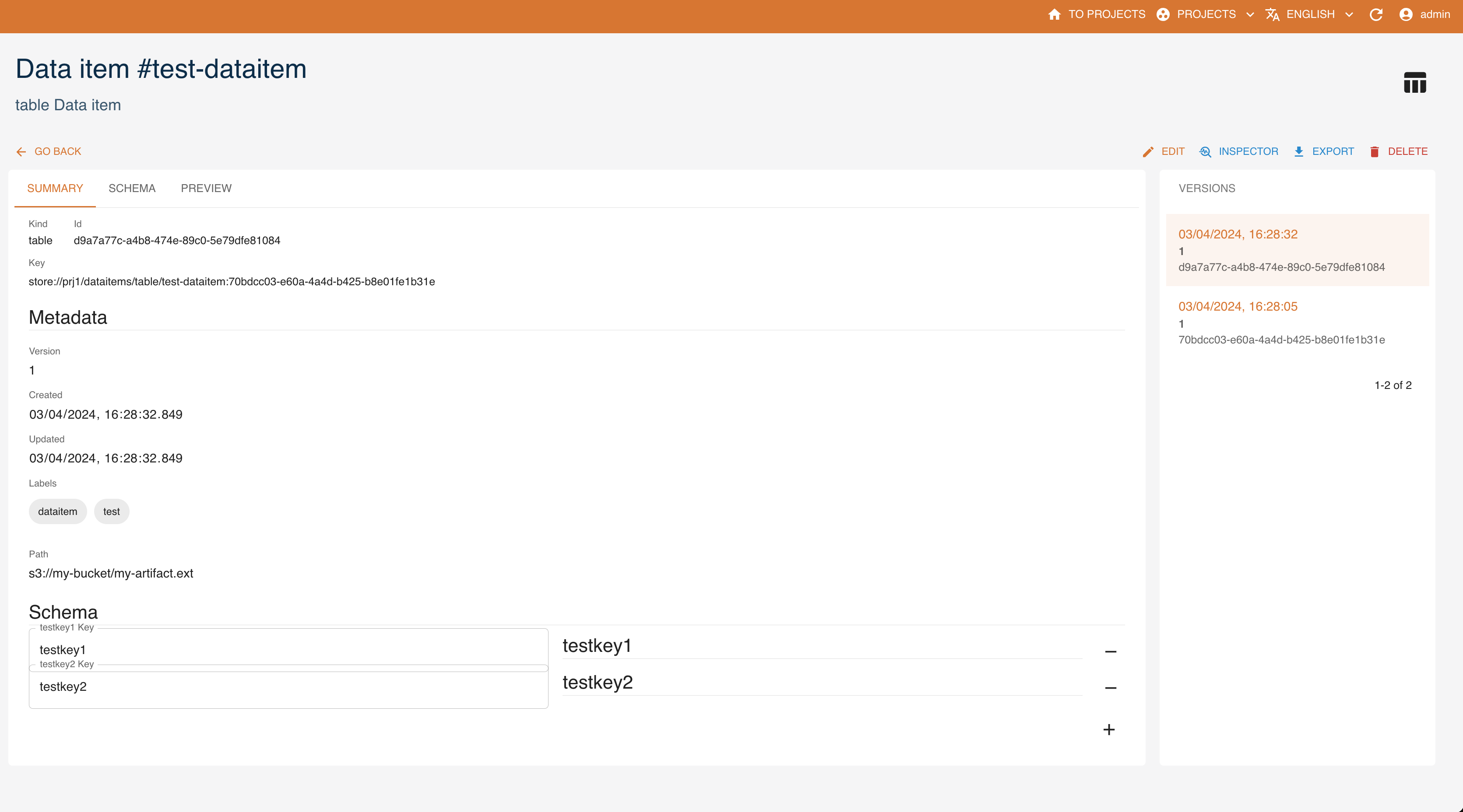Screen dimensions: 1463x812
Task: Select version dated 03/04/2024, 16:28:05
Action: coord(1297,322)
